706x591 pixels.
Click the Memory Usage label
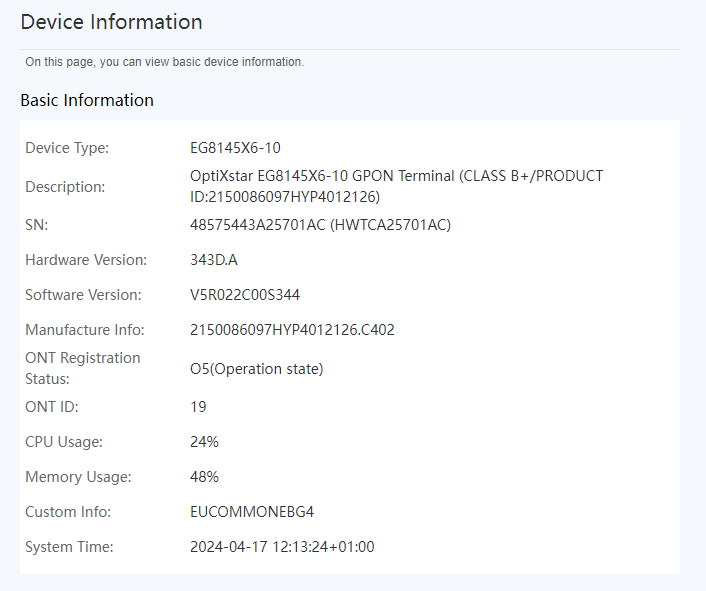pos(78,477)
